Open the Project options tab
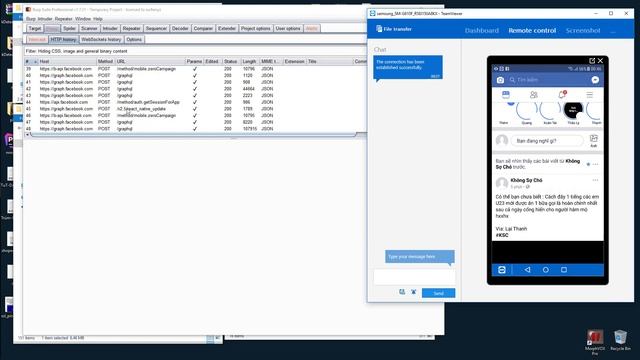 tap(256, 29)
